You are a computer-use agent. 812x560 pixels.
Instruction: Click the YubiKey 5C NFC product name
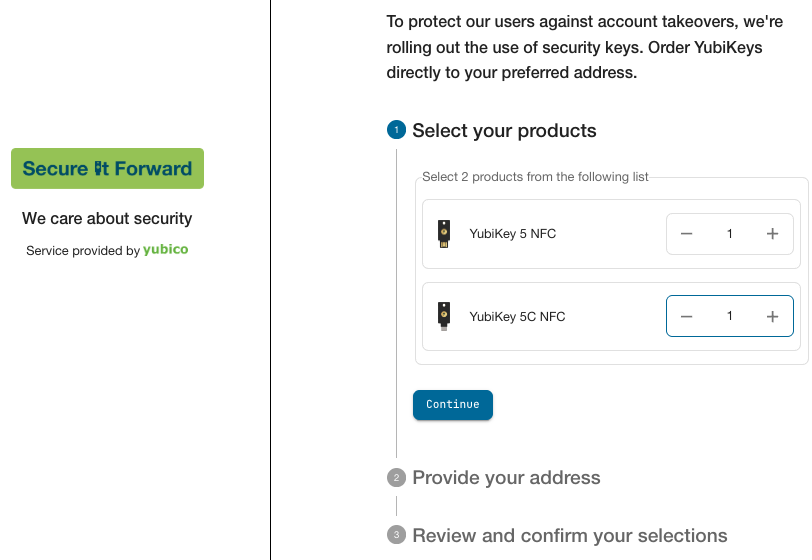pos(517,317)
